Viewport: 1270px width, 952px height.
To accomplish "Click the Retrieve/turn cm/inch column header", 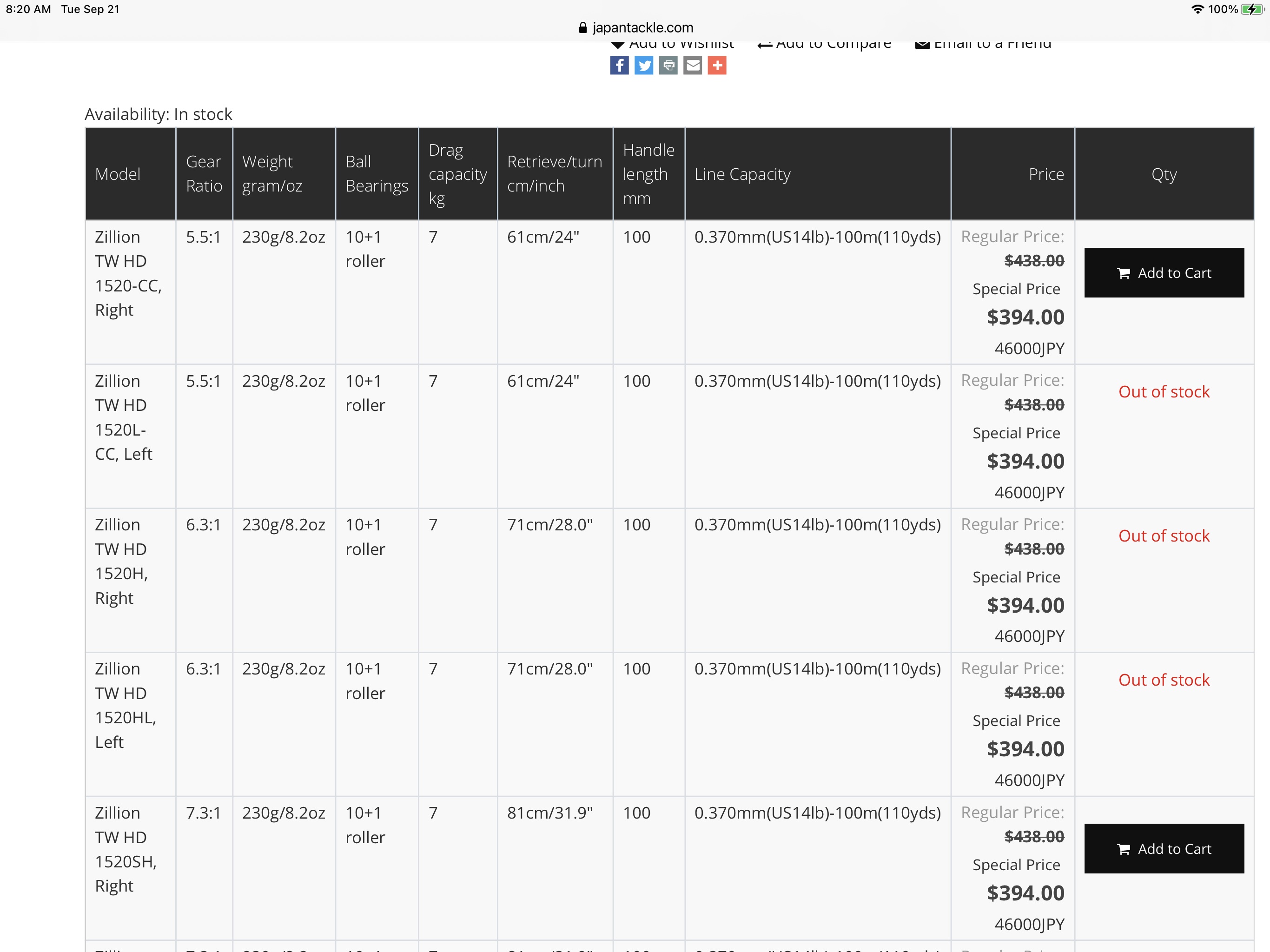I will [x=555, y=174].
